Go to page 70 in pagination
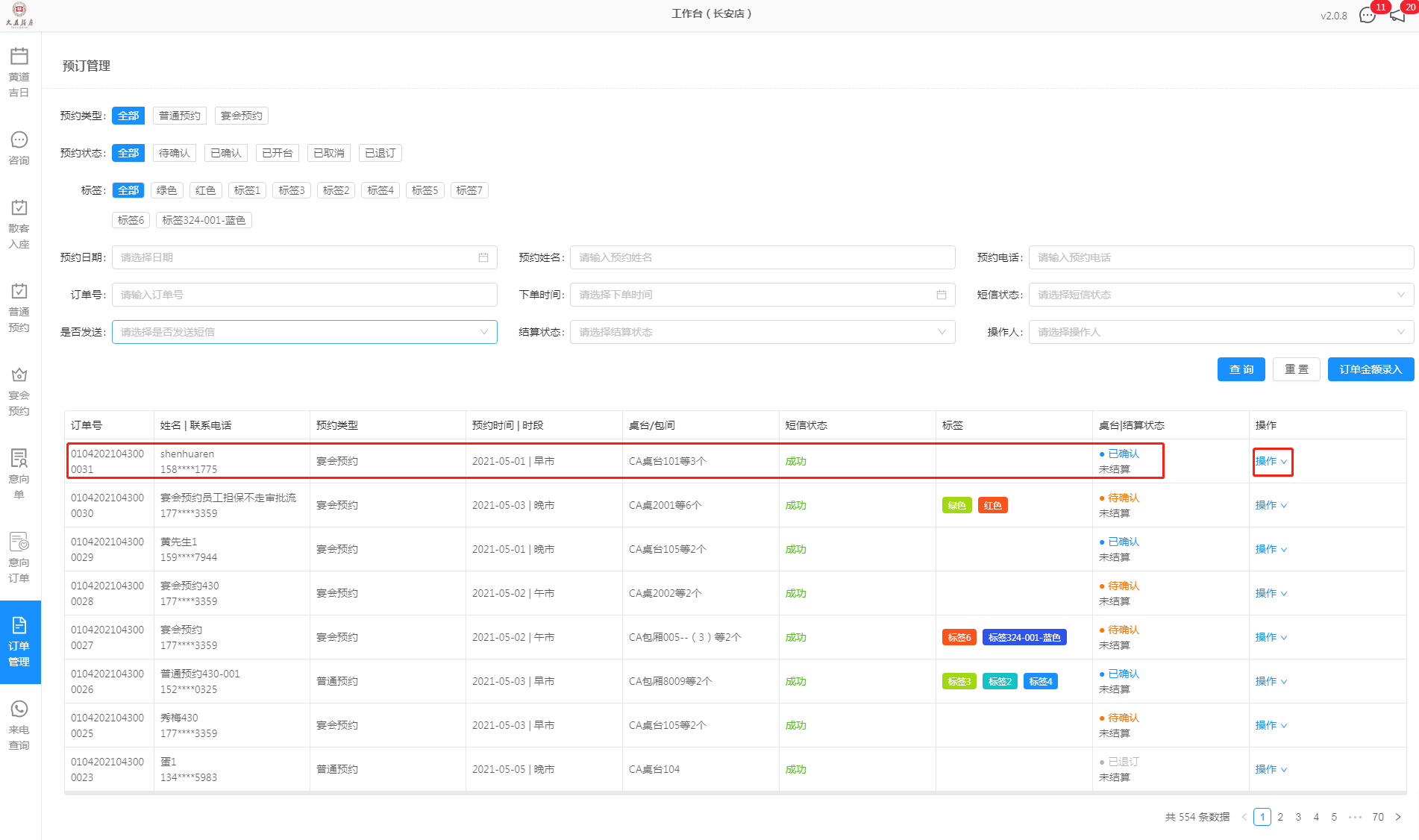The width and height of the screenshot is (1419, 840). (x=1378, y=817)
